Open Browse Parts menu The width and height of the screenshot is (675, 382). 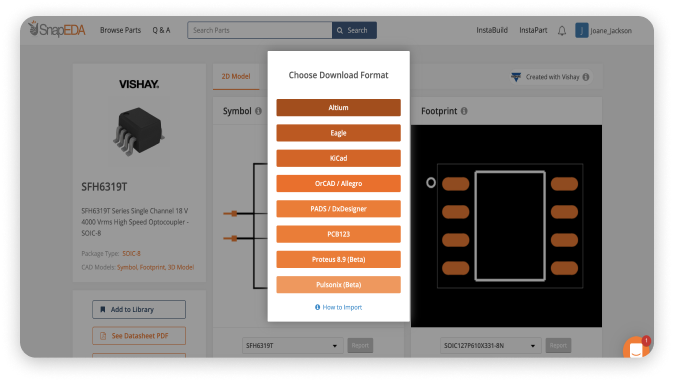coord(121,30)
